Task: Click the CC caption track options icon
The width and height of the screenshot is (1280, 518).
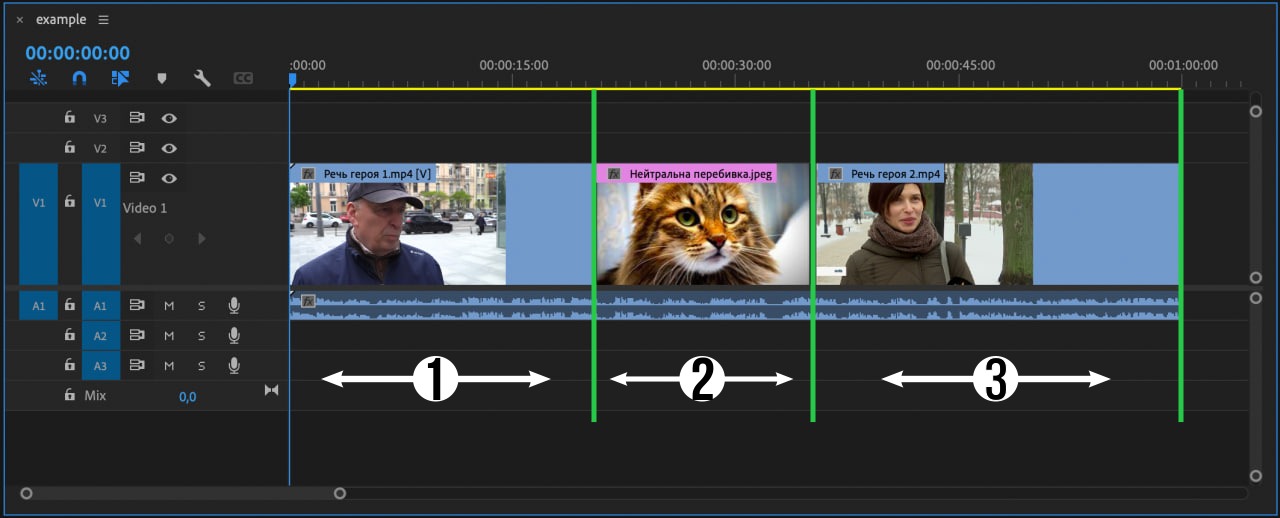Action: click(x=243, y=78)
